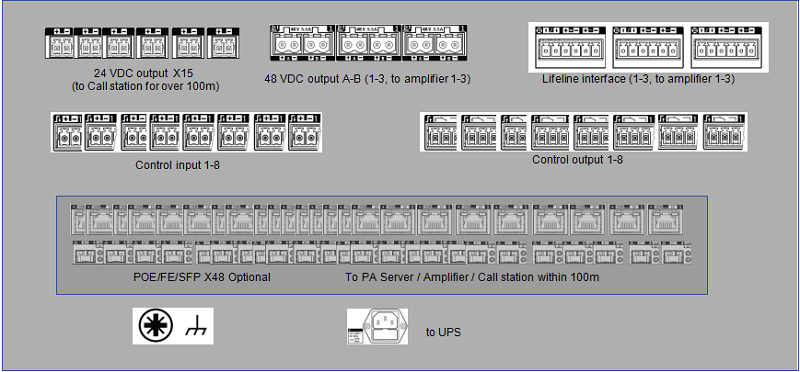The image size is (800, 372).
Task: Click "(to Call station for over 100m)" text
Action: pyautogui.click(x=146, y=87)
